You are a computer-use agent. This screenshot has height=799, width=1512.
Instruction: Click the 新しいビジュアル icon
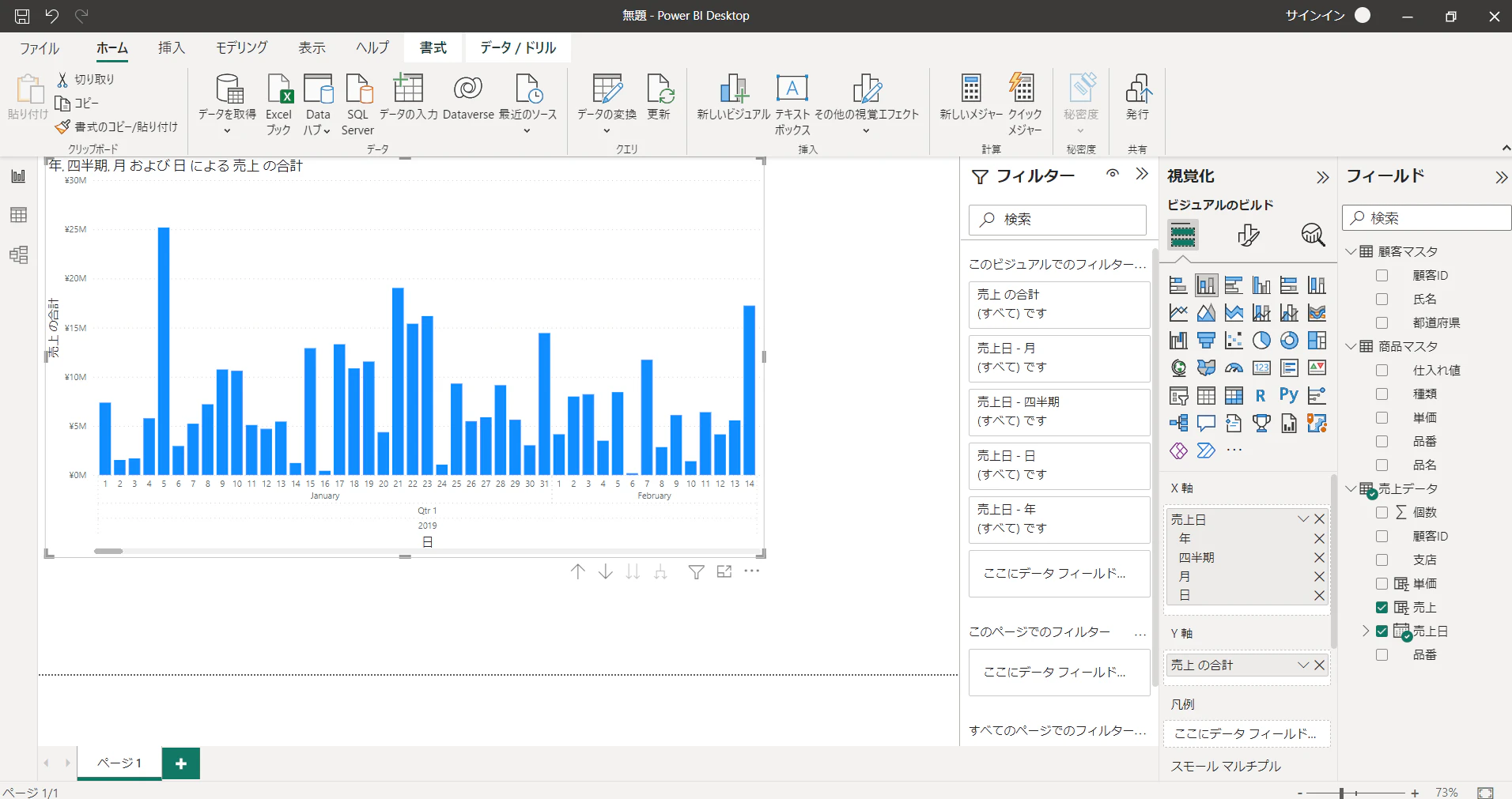(733, 89)
